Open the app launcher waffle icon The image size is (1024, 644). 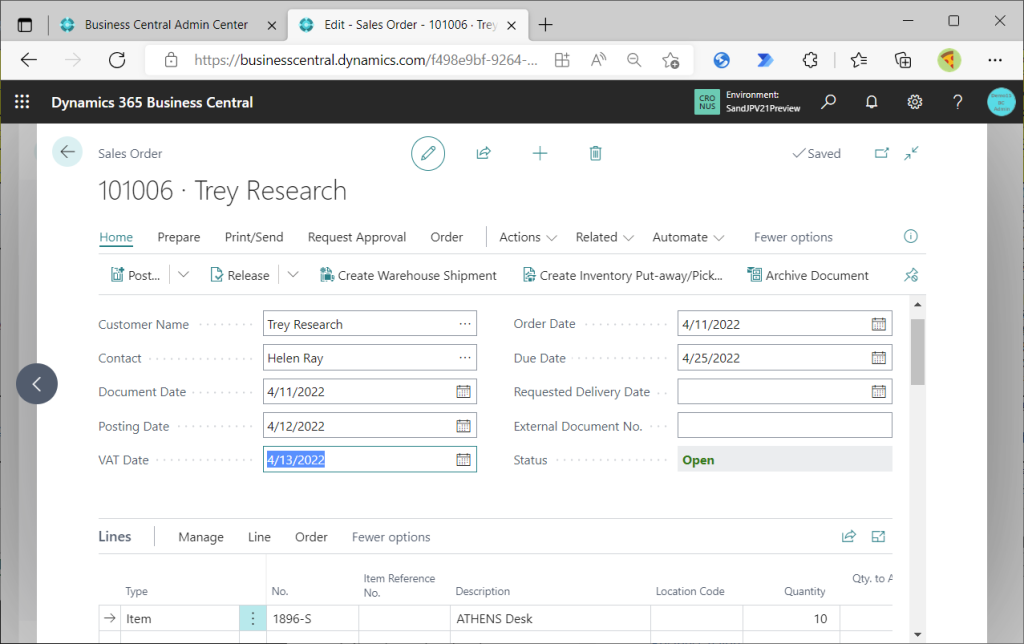(22, 102)
